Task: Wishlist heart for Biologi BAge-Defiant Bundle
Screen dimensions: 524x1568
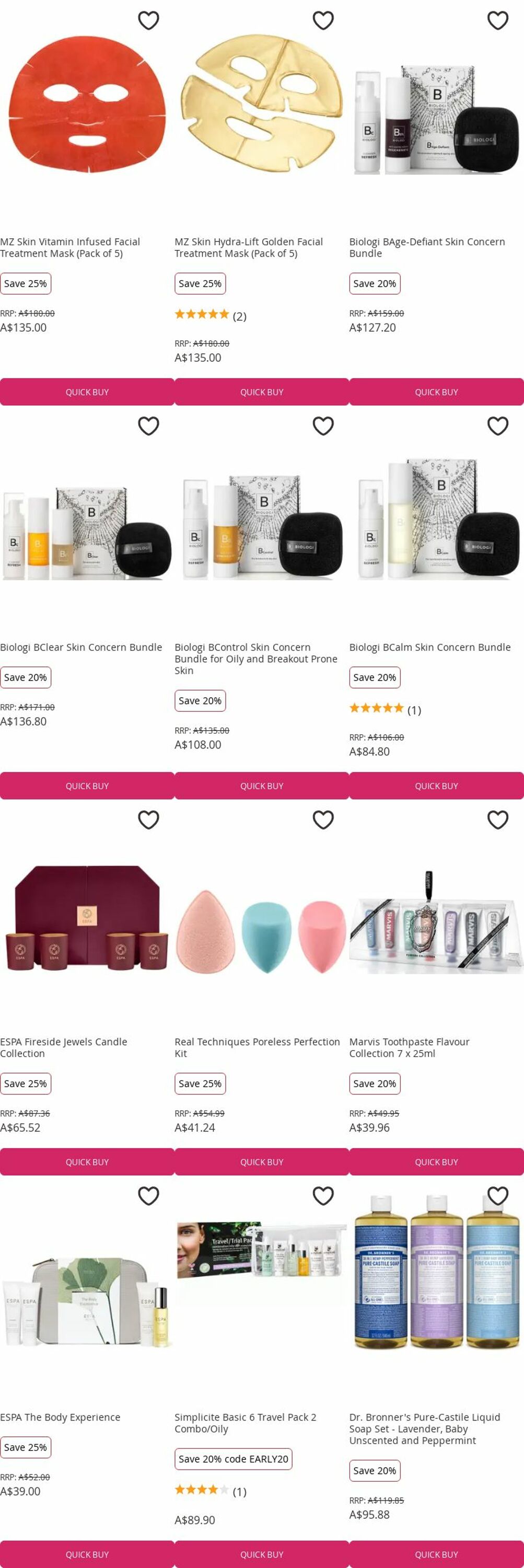Action: click(x=498, y=21)
